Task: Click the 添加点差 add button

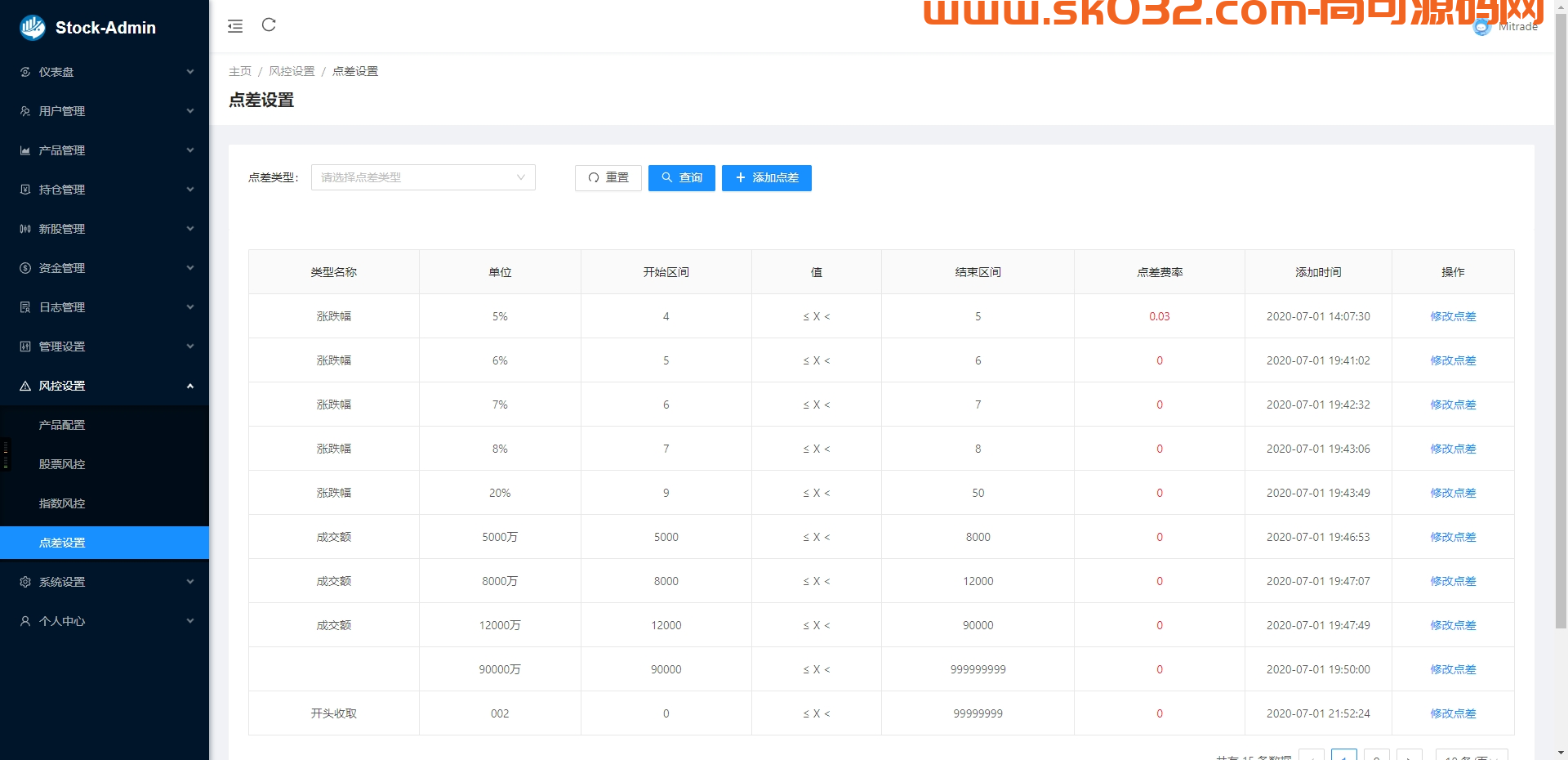Action: point(767,178)
